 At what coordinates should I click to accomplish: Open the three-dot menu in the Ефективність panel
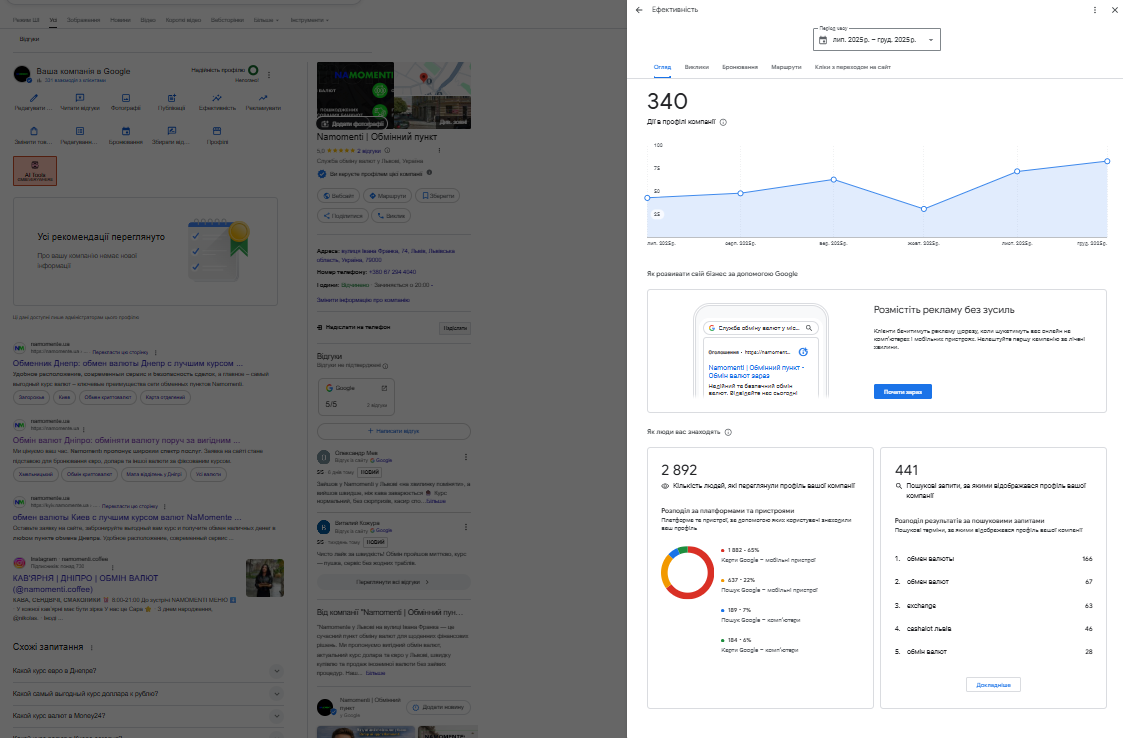pyautogui.click(x=1090, y=10)
